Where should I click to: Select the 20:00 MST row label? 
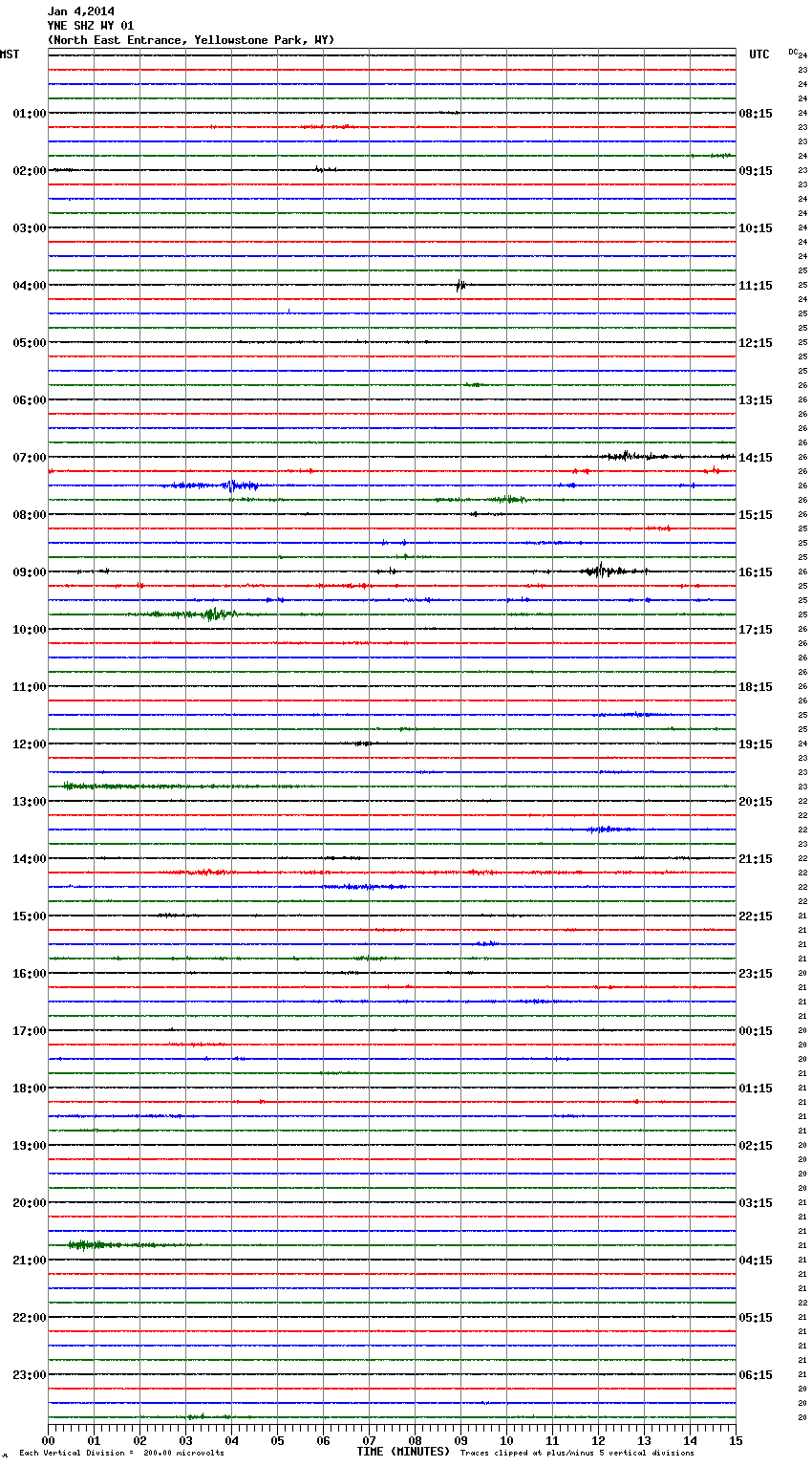30,1202
